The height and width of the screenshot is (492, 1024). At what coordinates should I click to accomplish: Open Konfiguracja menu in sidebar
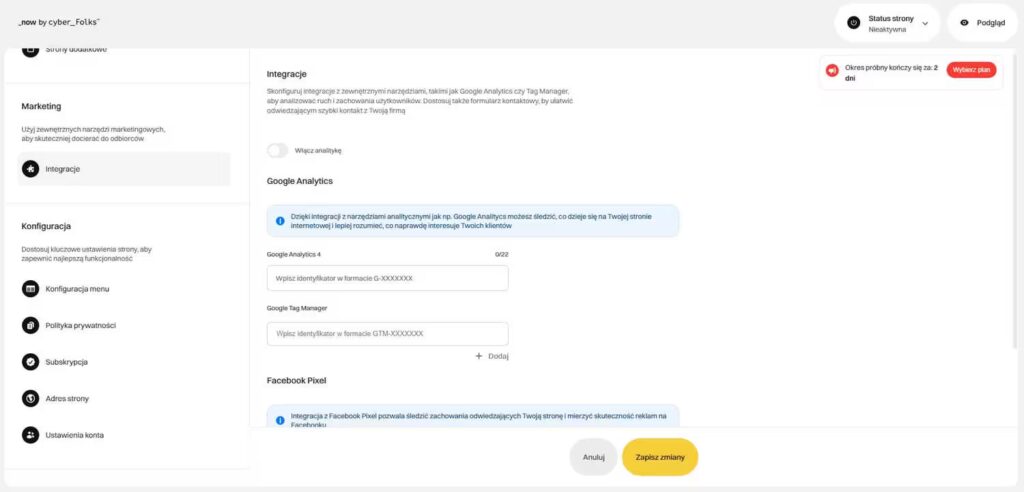coord(77,289)
